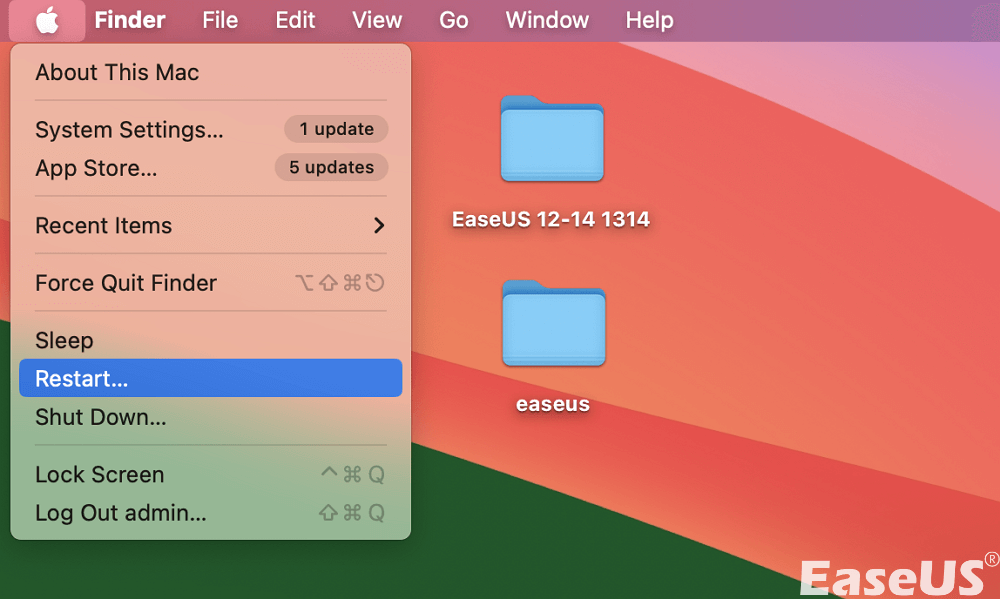Choose About This Mac
The width and height of the screenshot is (1000, 599).
pos(117,72)
